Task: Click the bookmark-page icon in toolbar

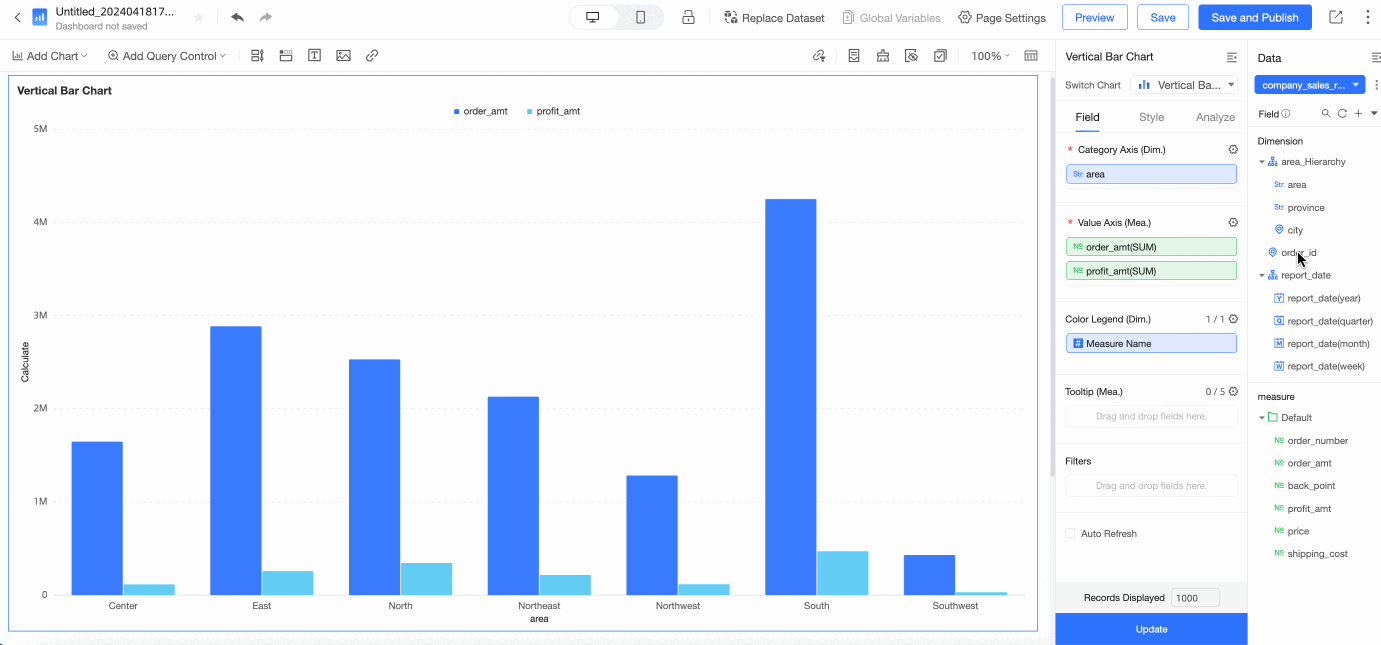Action: [854, 56]
